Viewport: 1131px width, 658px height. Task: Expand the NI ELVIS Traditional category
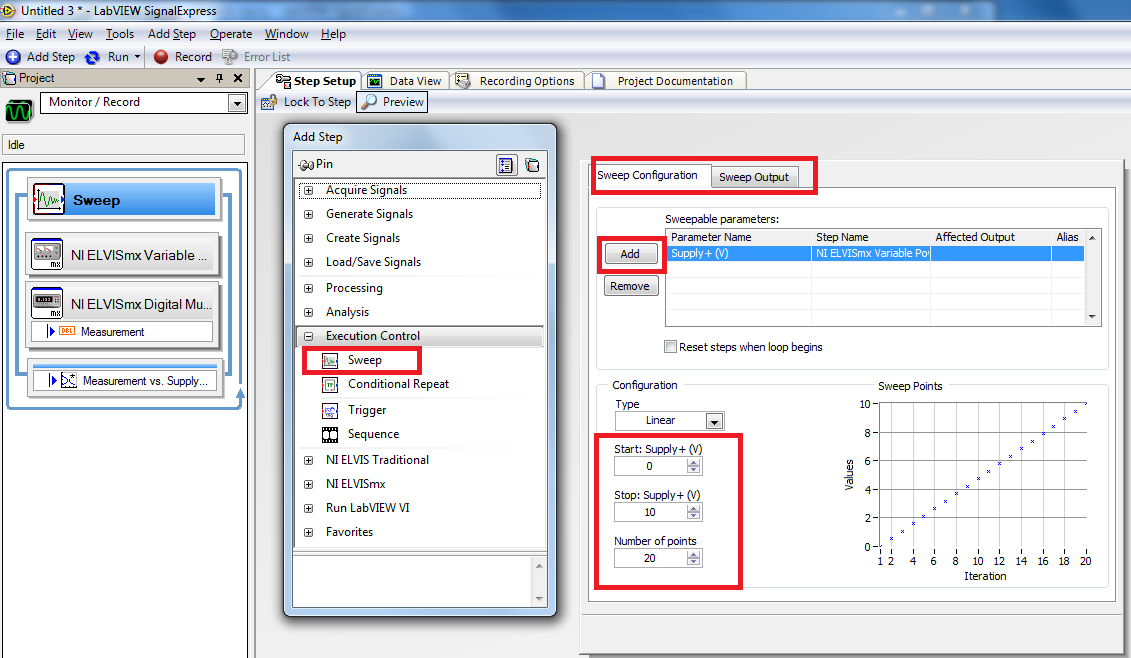point(309,460)
